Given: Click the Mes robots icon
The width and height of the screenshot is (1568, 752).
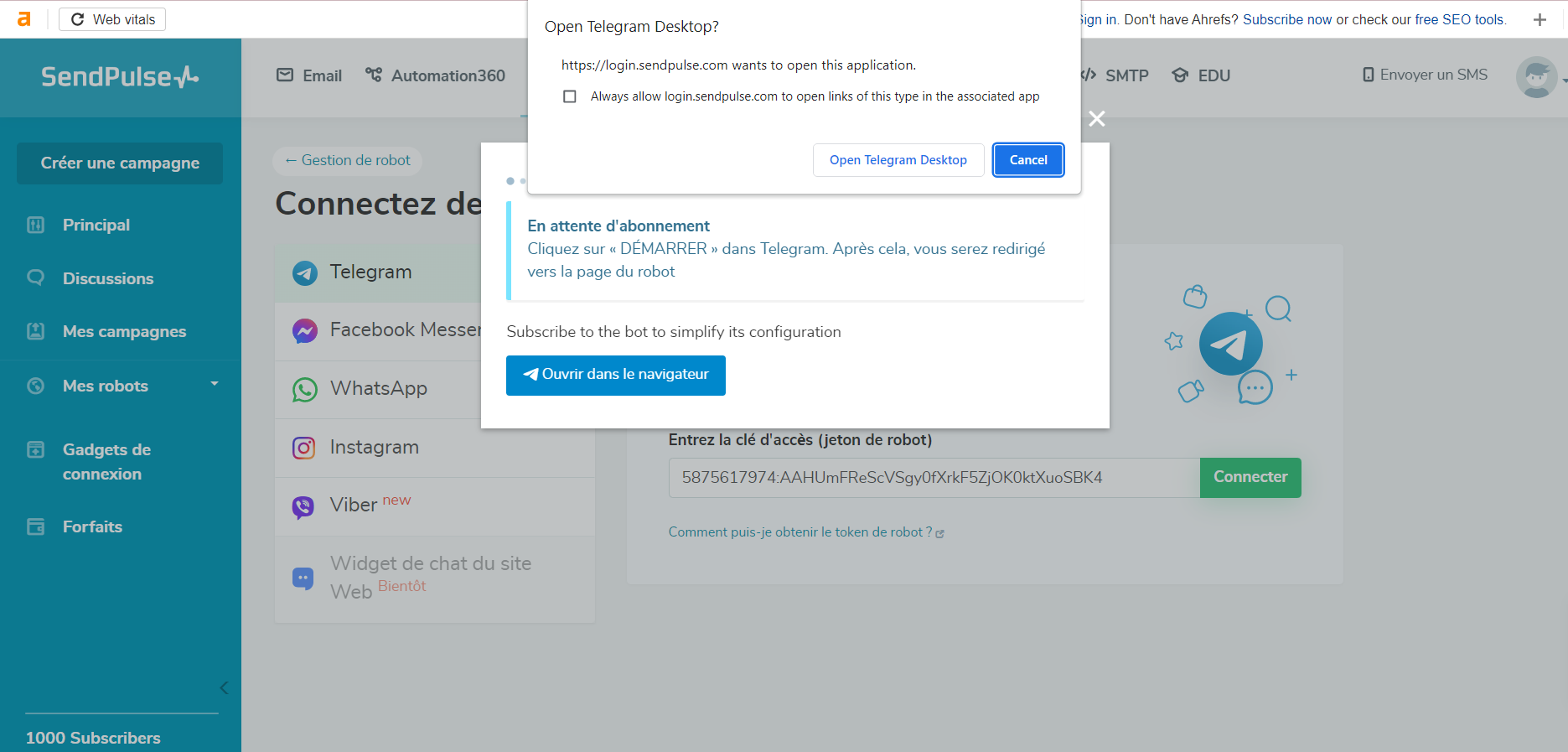Looking at the screenshot, I should [x=35, y=386].
